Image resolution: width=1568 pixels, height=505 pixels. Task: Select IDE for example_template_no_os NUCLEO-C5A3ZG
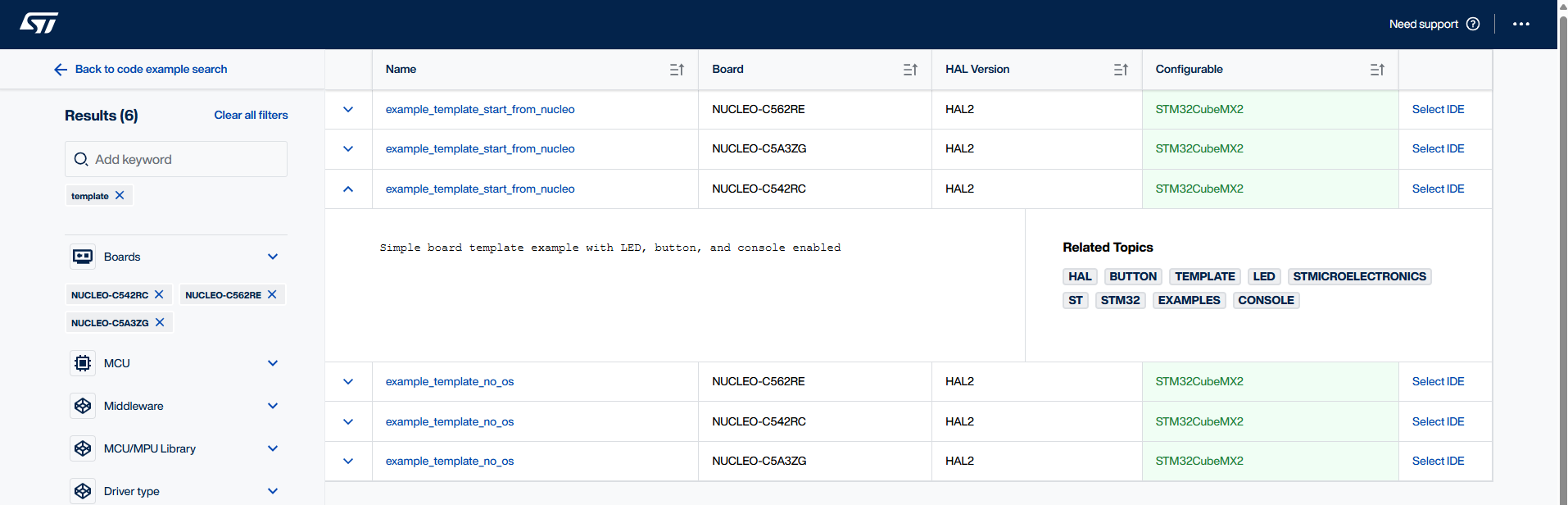pos(1437,461)
